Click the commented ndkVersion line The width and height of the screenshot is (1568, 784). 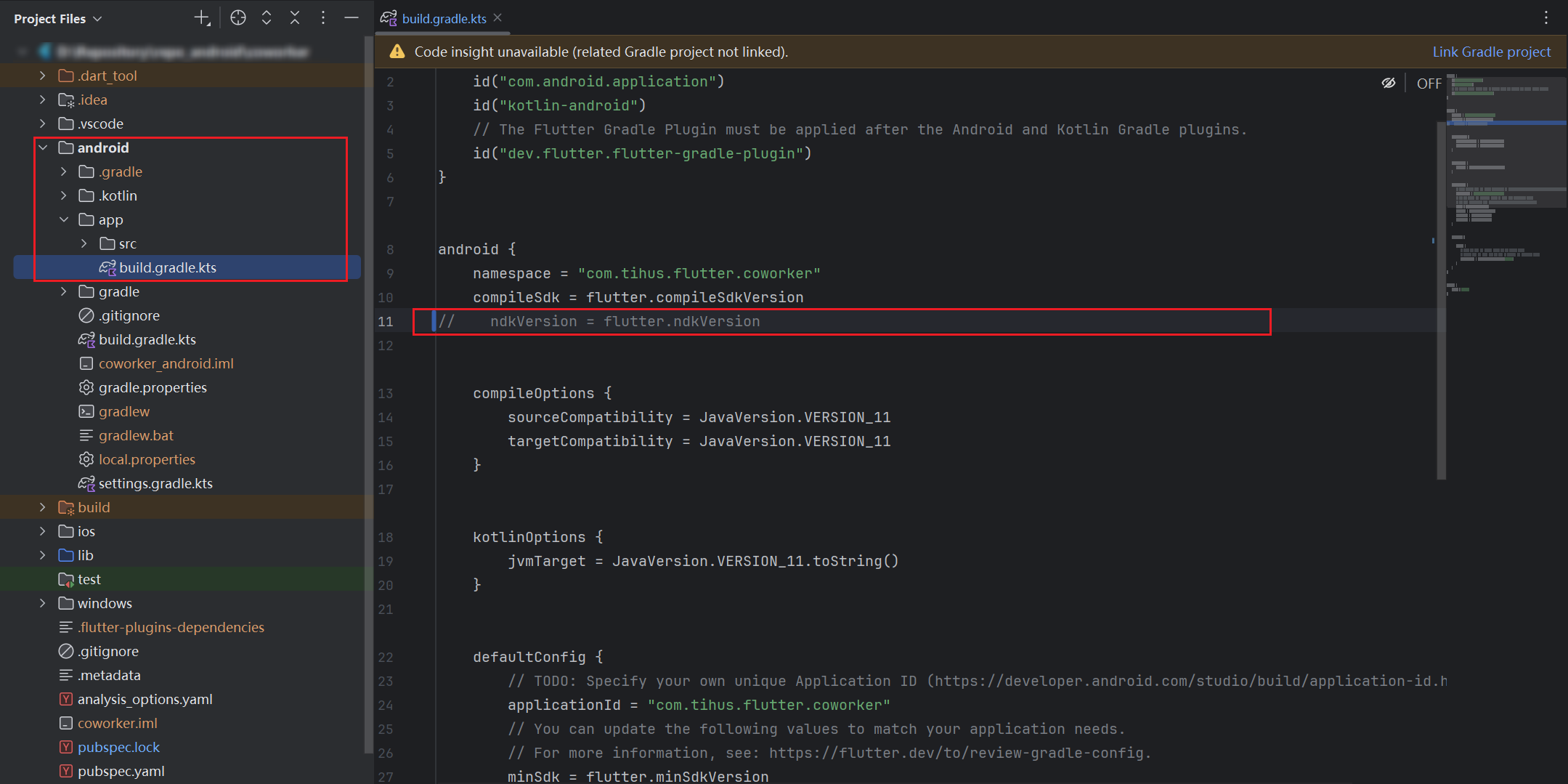pos(599,321)
